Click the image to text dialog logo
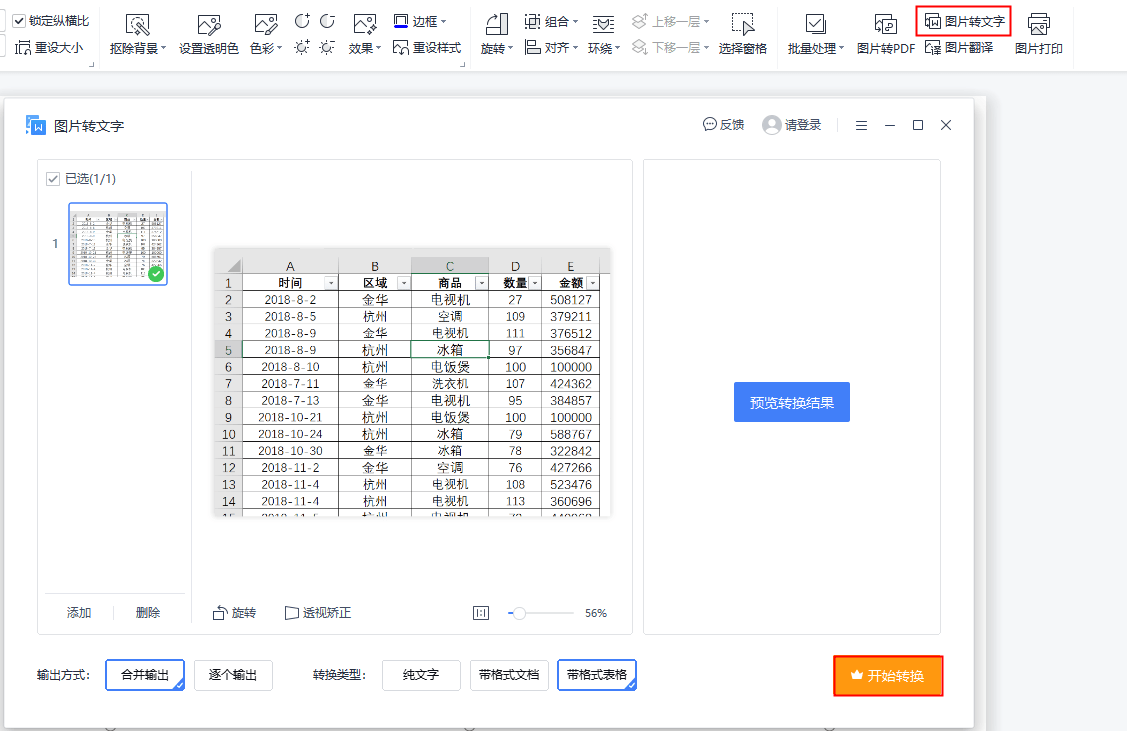This screenshot has width=1127, height=731. click(36, 125)
